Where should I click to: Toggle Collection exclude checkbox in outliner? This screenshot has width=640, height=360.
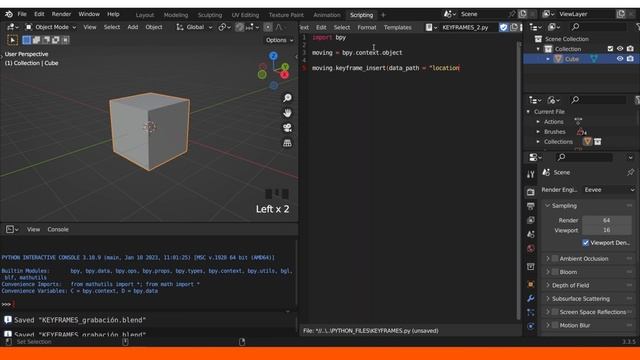coord(610,49)
